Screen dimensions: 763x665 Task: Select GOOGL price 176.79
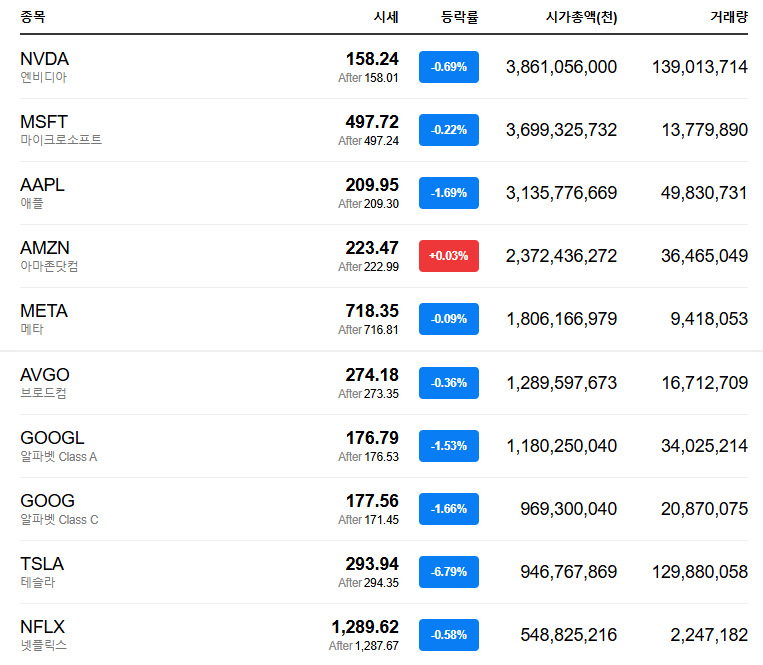click(372, 438)
